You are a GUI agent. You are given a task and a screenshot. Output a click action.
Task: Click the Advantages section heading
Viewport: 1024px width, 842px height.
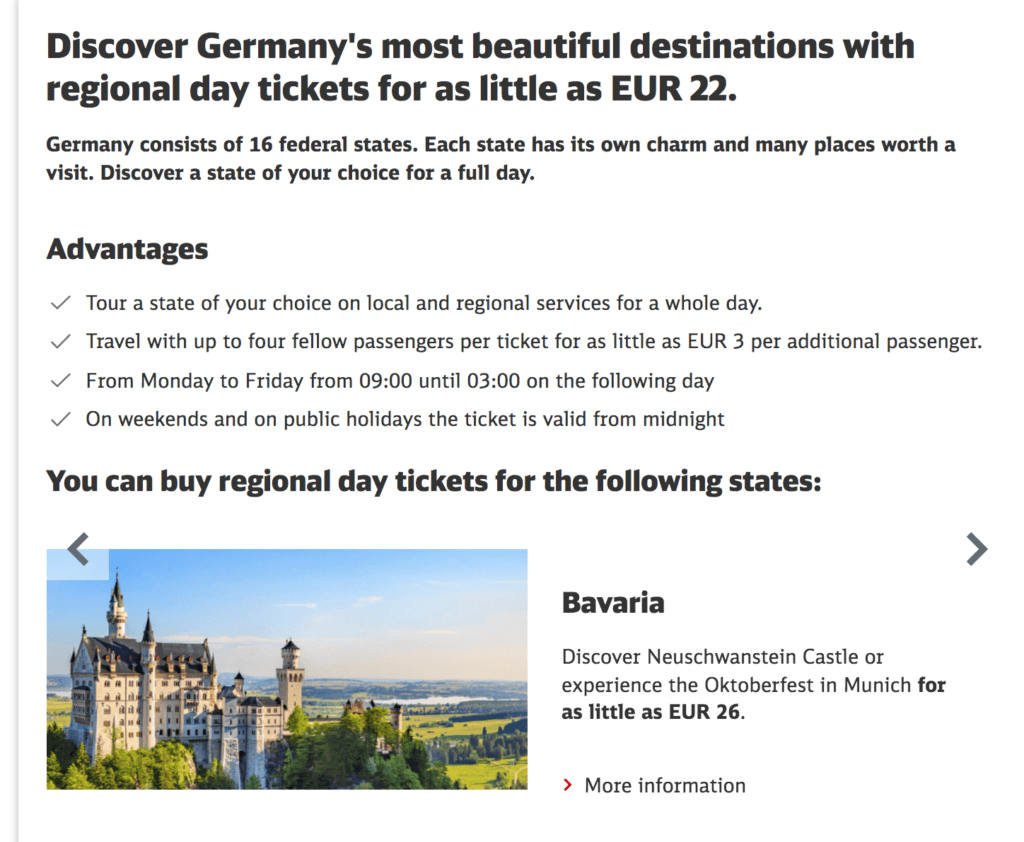(x=127, y=249)
